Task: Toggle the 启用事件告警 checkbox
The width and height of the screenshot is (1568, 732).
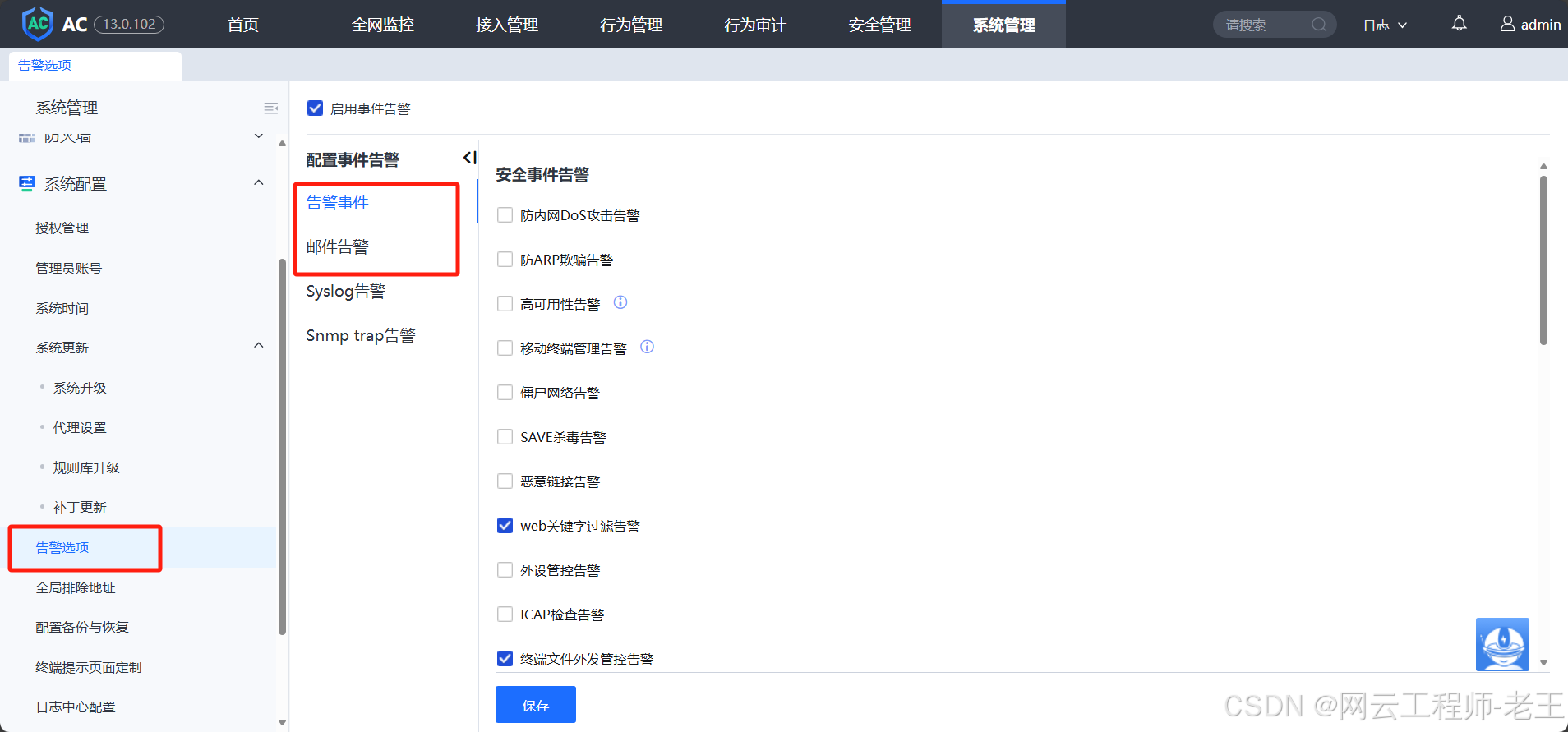Action: pyautogui.click(x=315, y=108)
